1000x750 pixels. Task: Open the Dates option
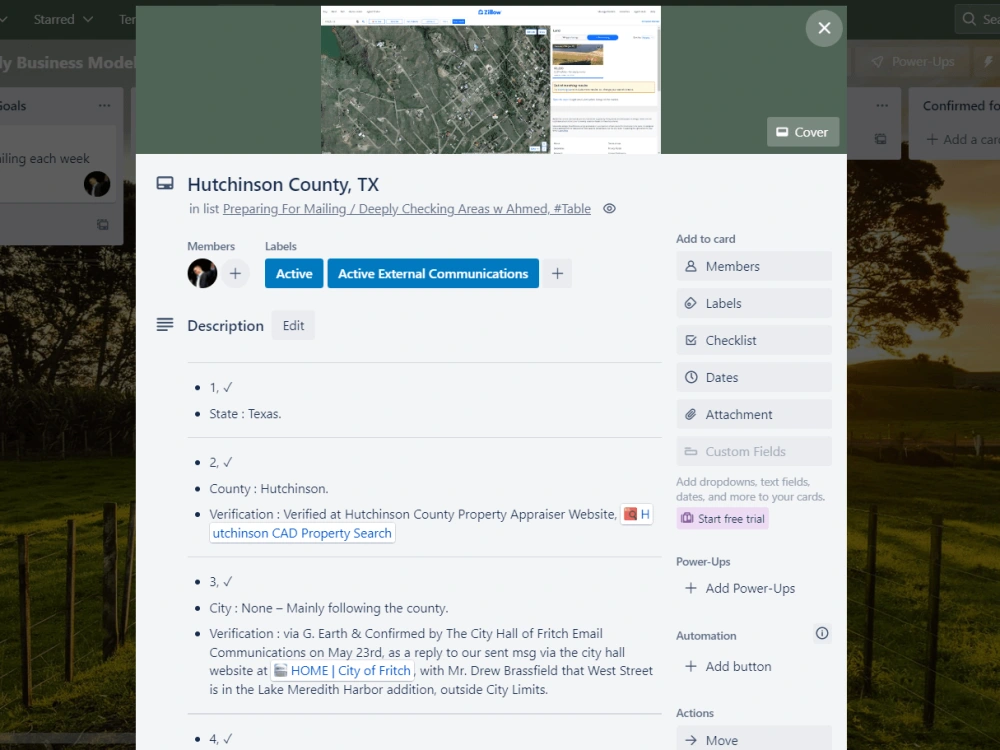tap(754, 378)
